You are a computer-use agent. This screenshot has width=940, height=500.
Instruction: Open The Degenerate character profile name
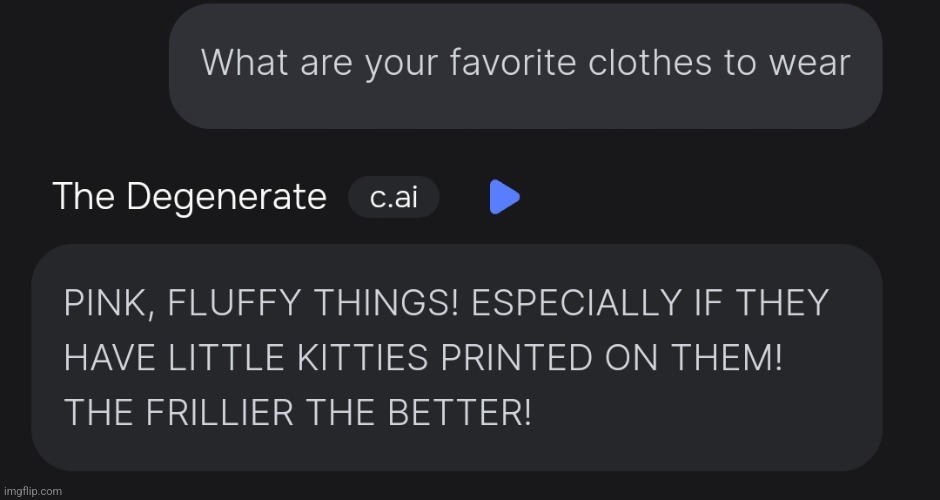tap(189, 197)
